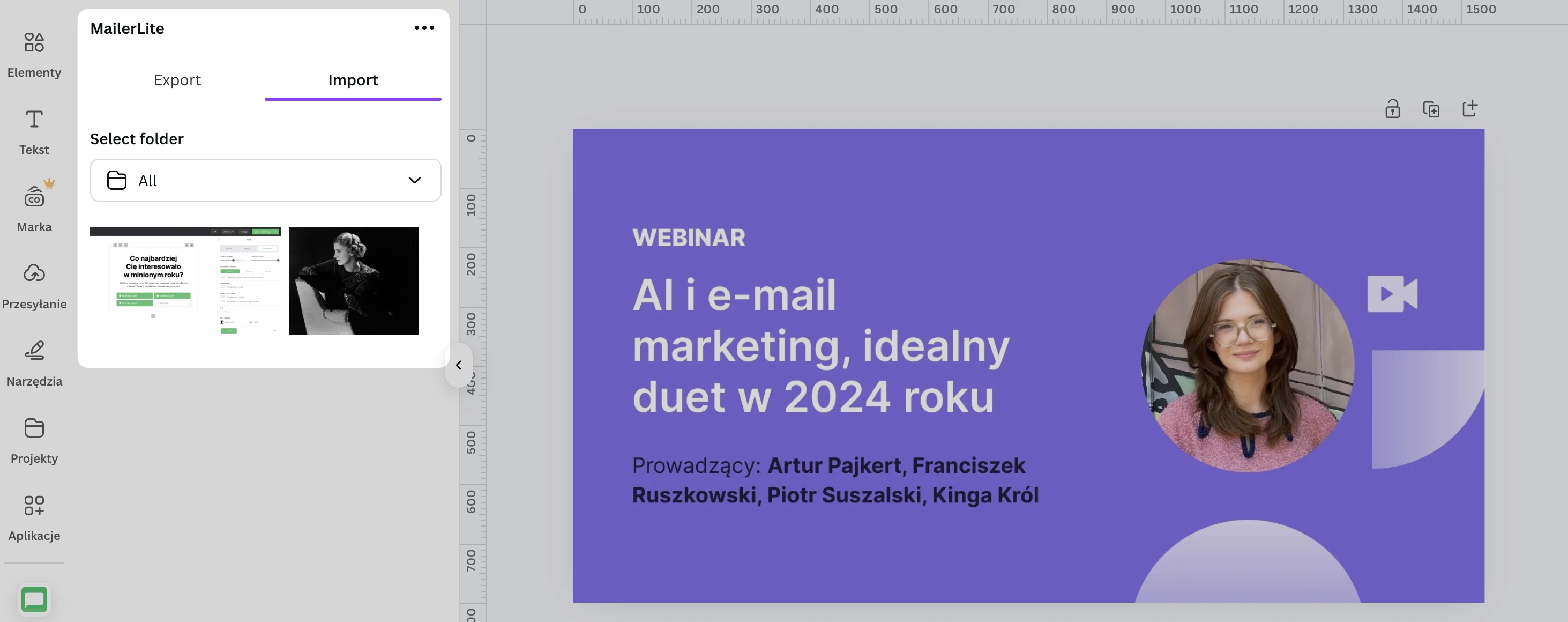Screen dimensions: 1568x622
Task: Collapse the side panel with arrow
Action: (x=458, y=365)
